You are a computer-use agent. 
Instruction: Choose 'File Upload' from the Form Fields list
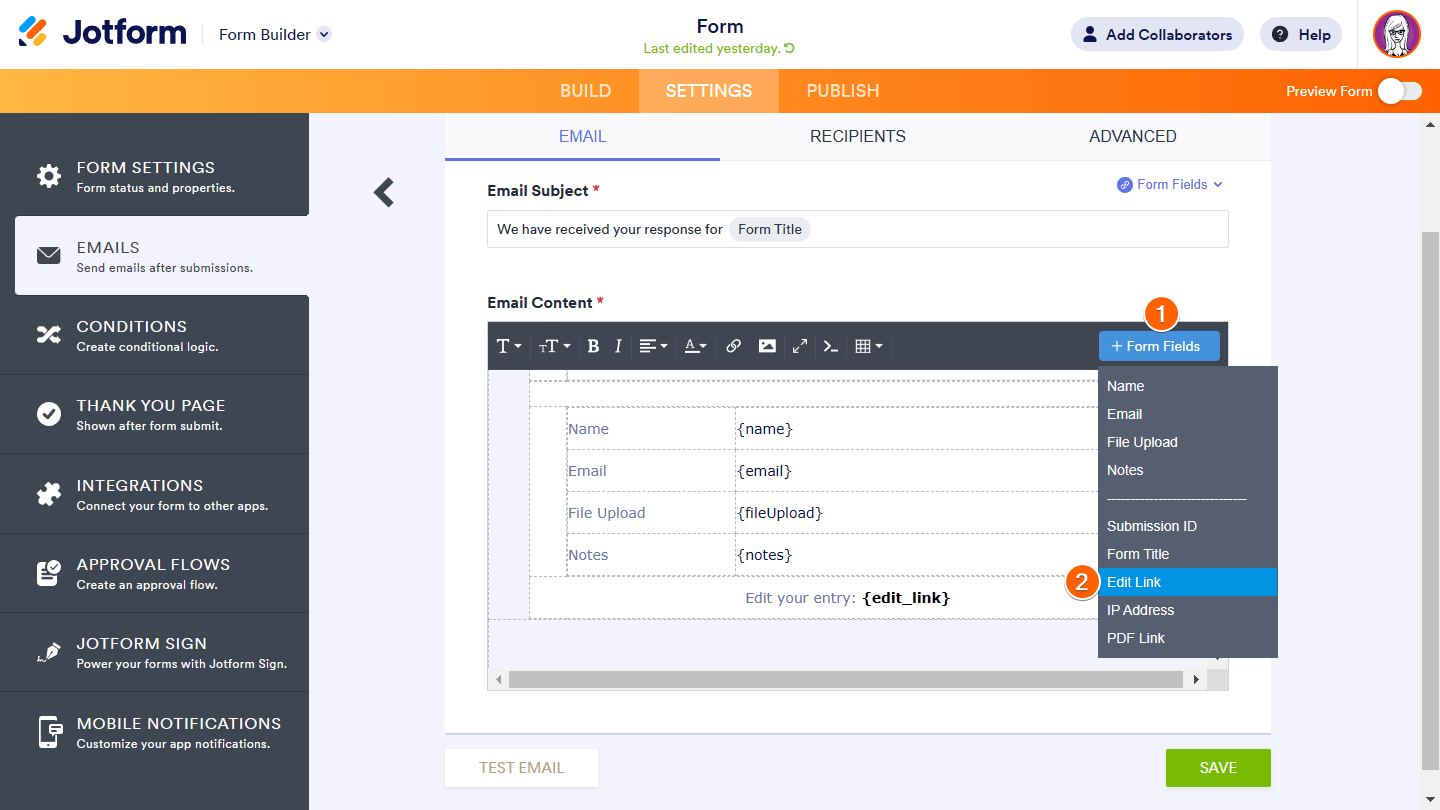tap(1188, 442)
